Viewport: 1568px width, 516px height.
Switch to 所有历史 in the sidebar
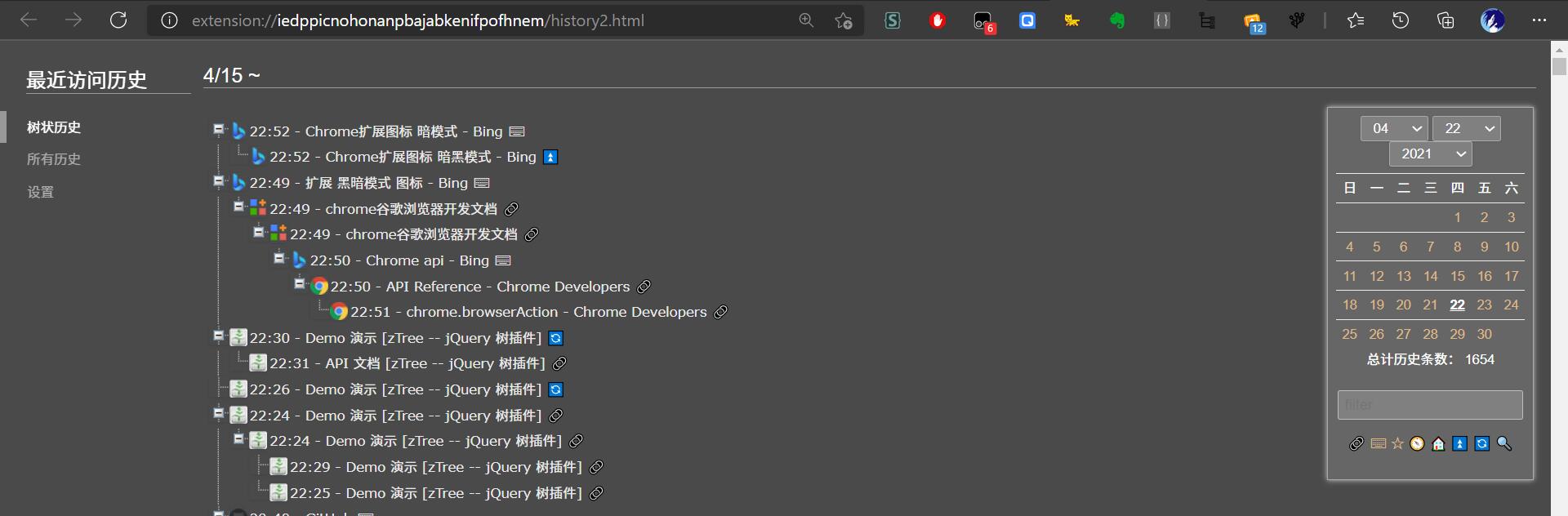54,159
